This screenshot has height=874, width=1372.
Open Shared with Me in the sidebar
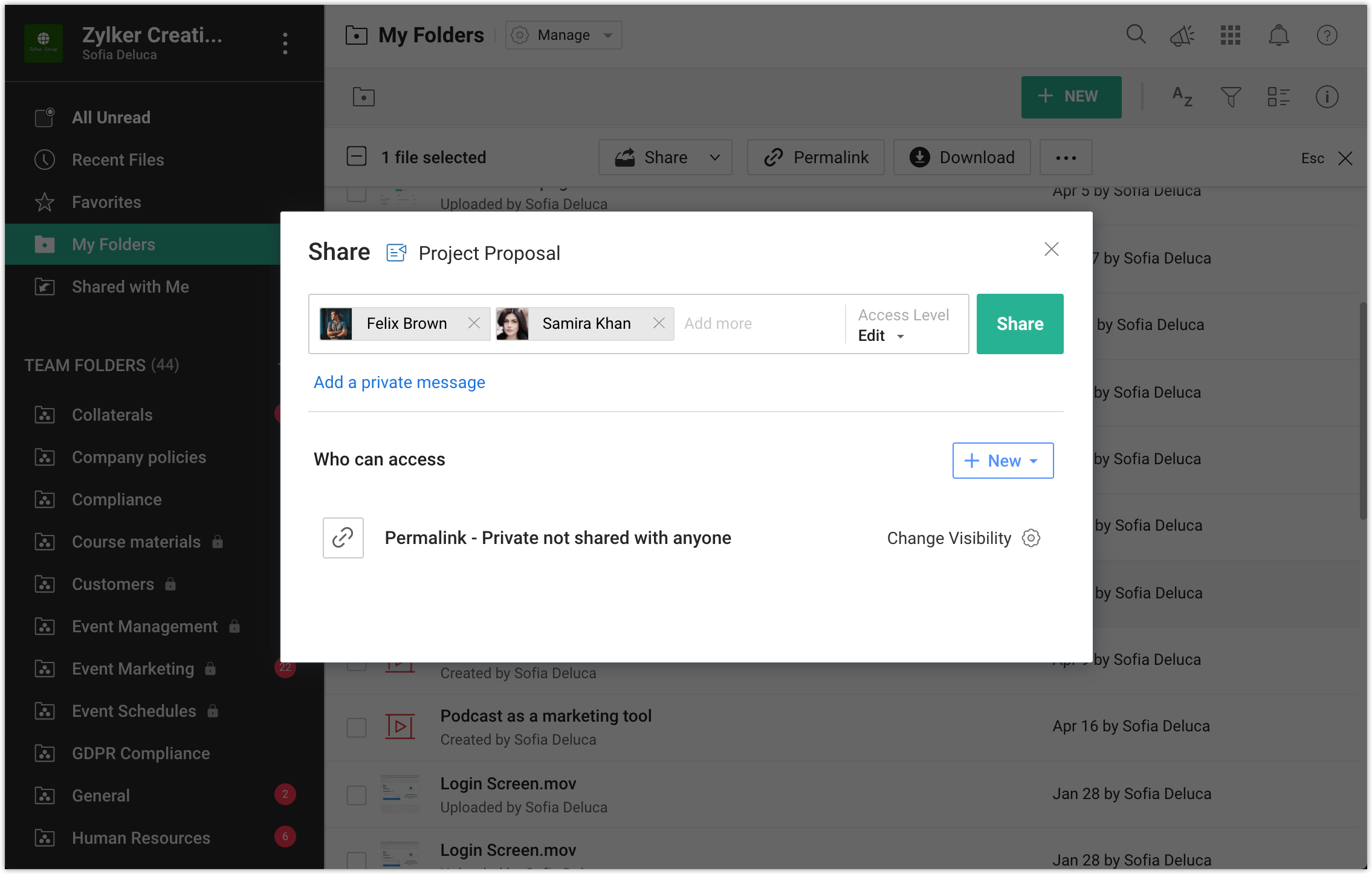(x=130, y=286)
